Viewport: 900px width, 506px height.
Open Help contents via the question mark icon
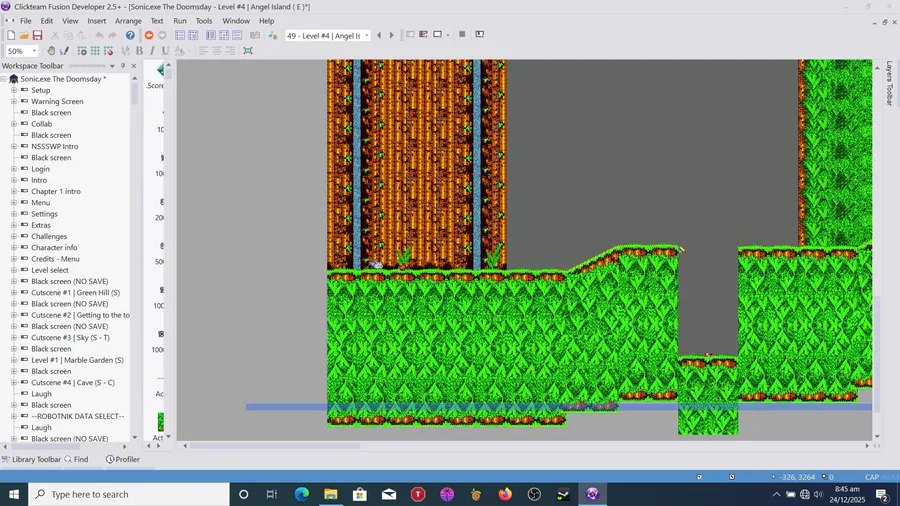click(130, 36)
